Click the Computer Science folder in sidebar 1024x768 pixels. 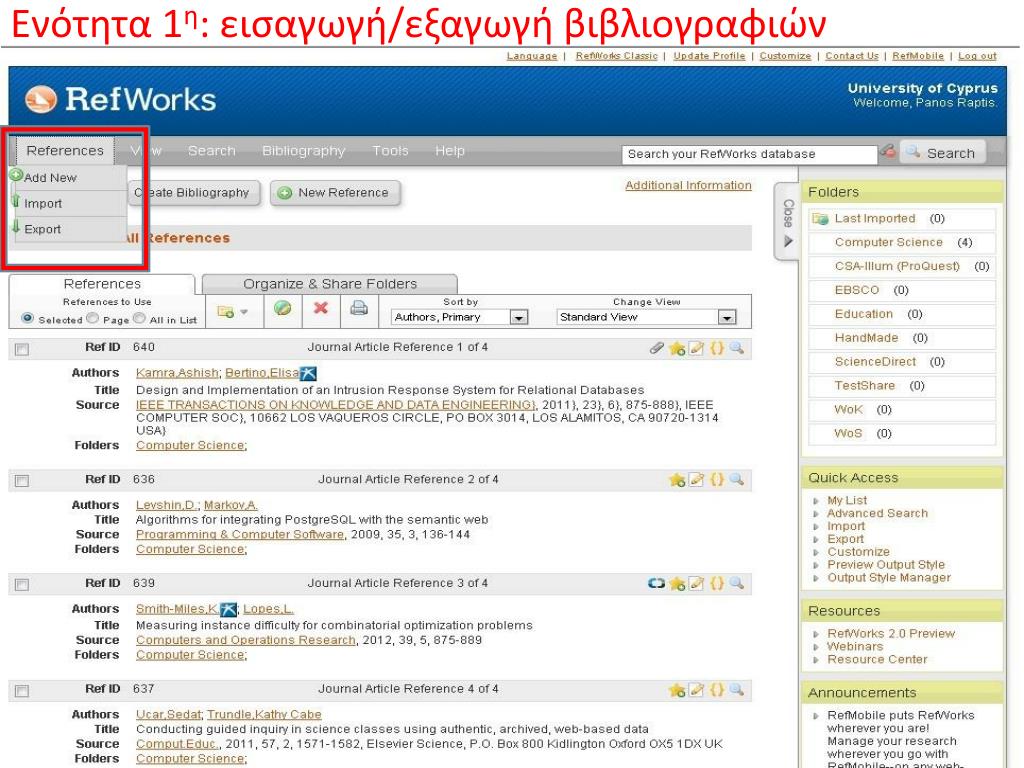[888, 242]
